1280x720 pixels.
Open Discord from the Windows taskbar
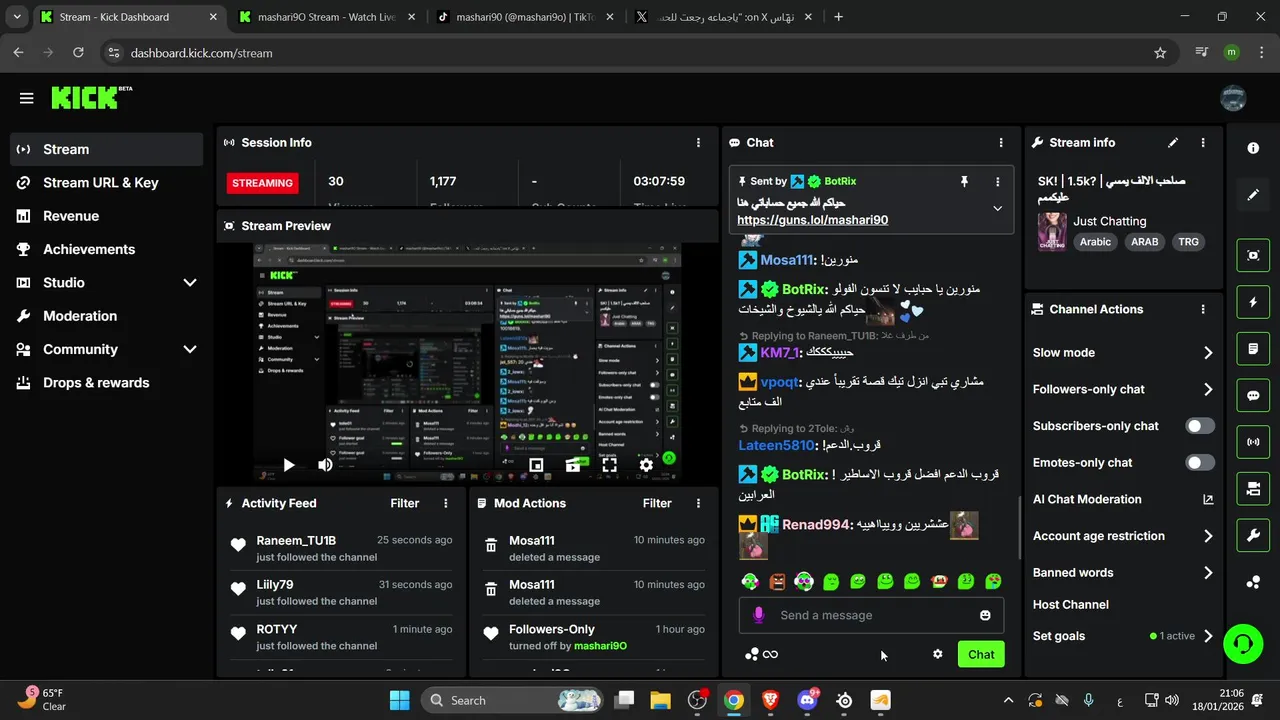coord(807,700)
